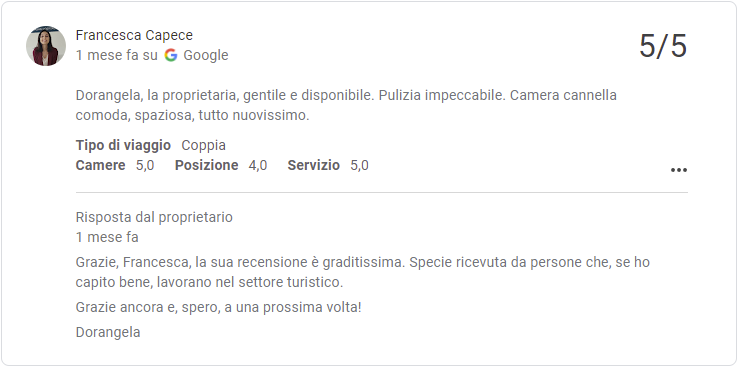This screenshot has width=738, height=366.
Task: Click the Camere 5,0 score
Action: coord(145,166)
